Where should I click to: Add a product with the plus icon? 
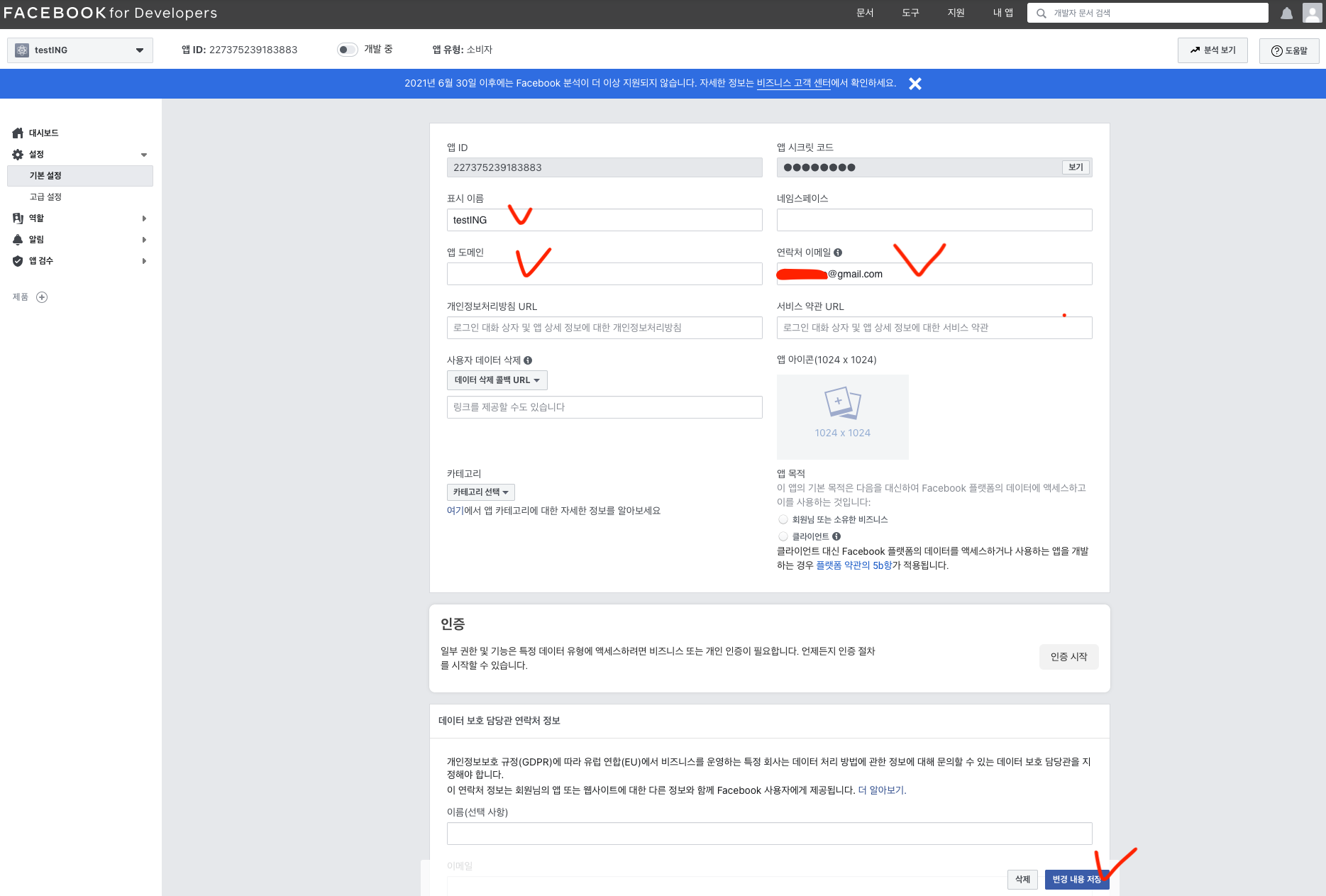tap(42, 297)
